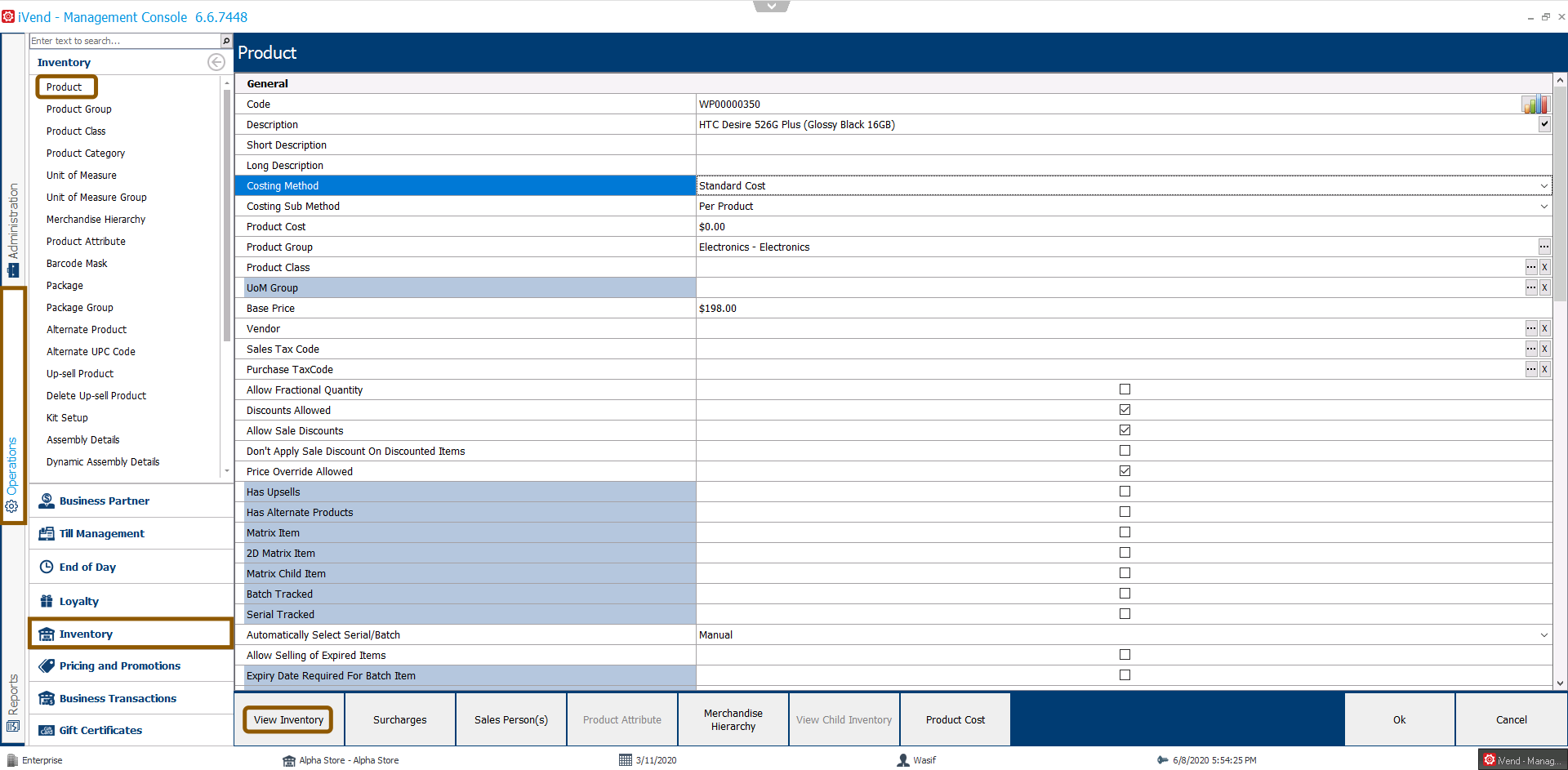Click the search text input field

pyautogui.click(x=125, y=41)
